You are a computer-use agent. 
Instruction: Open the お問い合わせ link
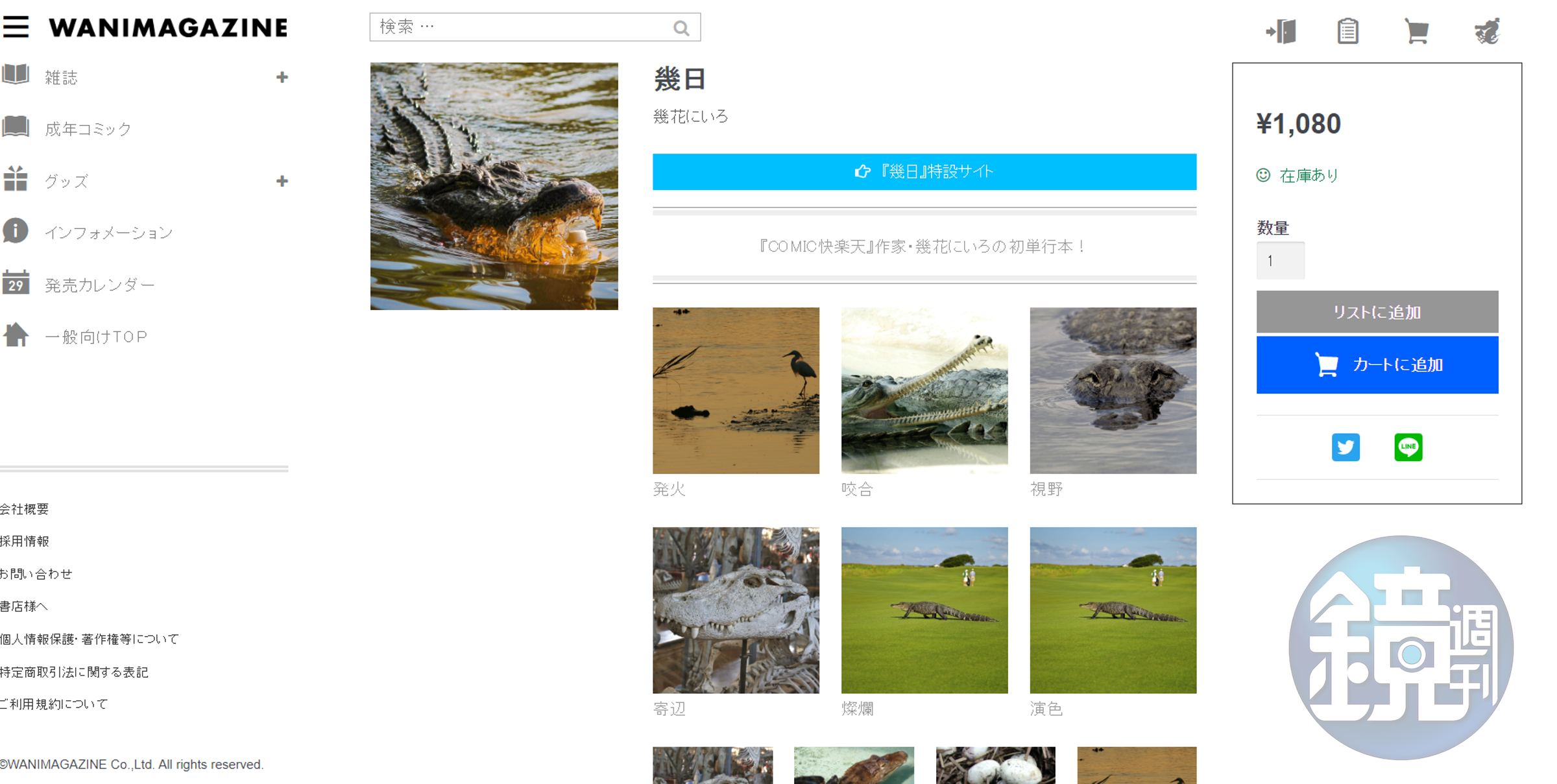(x=36, y=574)
